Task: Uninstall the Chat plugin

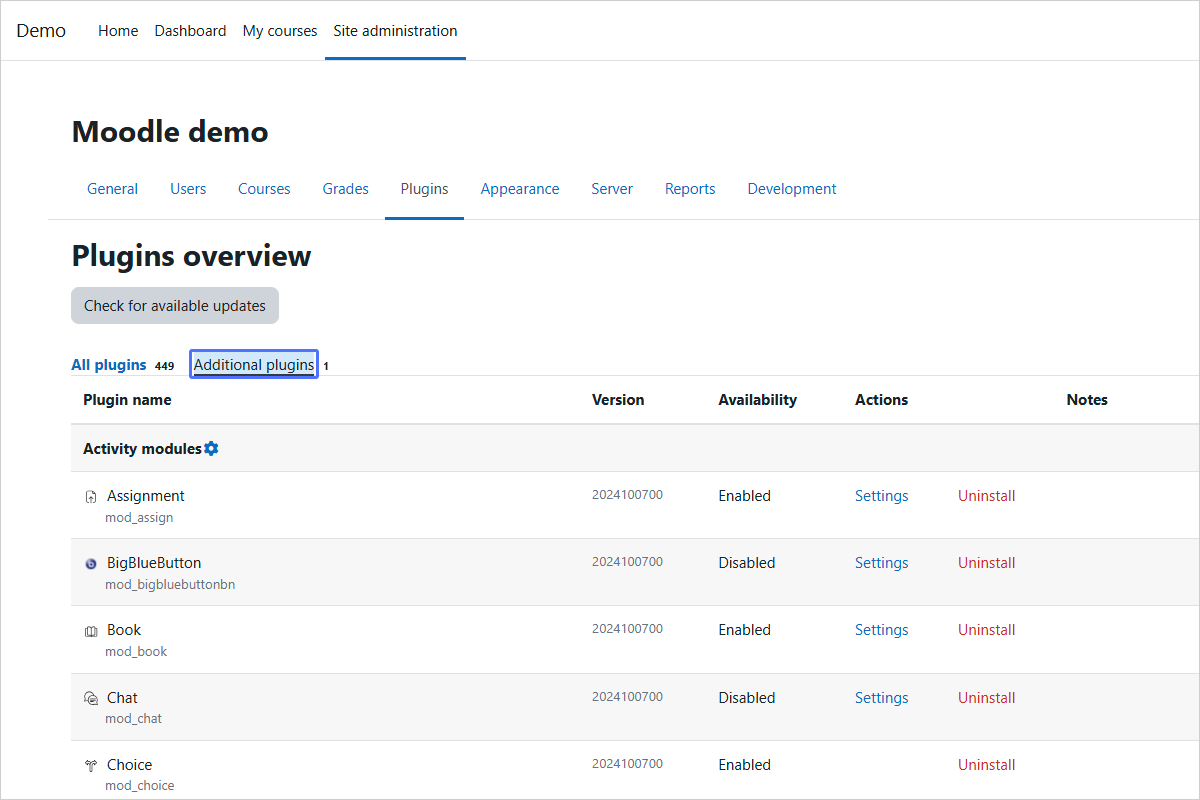Action: pos(986,698)
